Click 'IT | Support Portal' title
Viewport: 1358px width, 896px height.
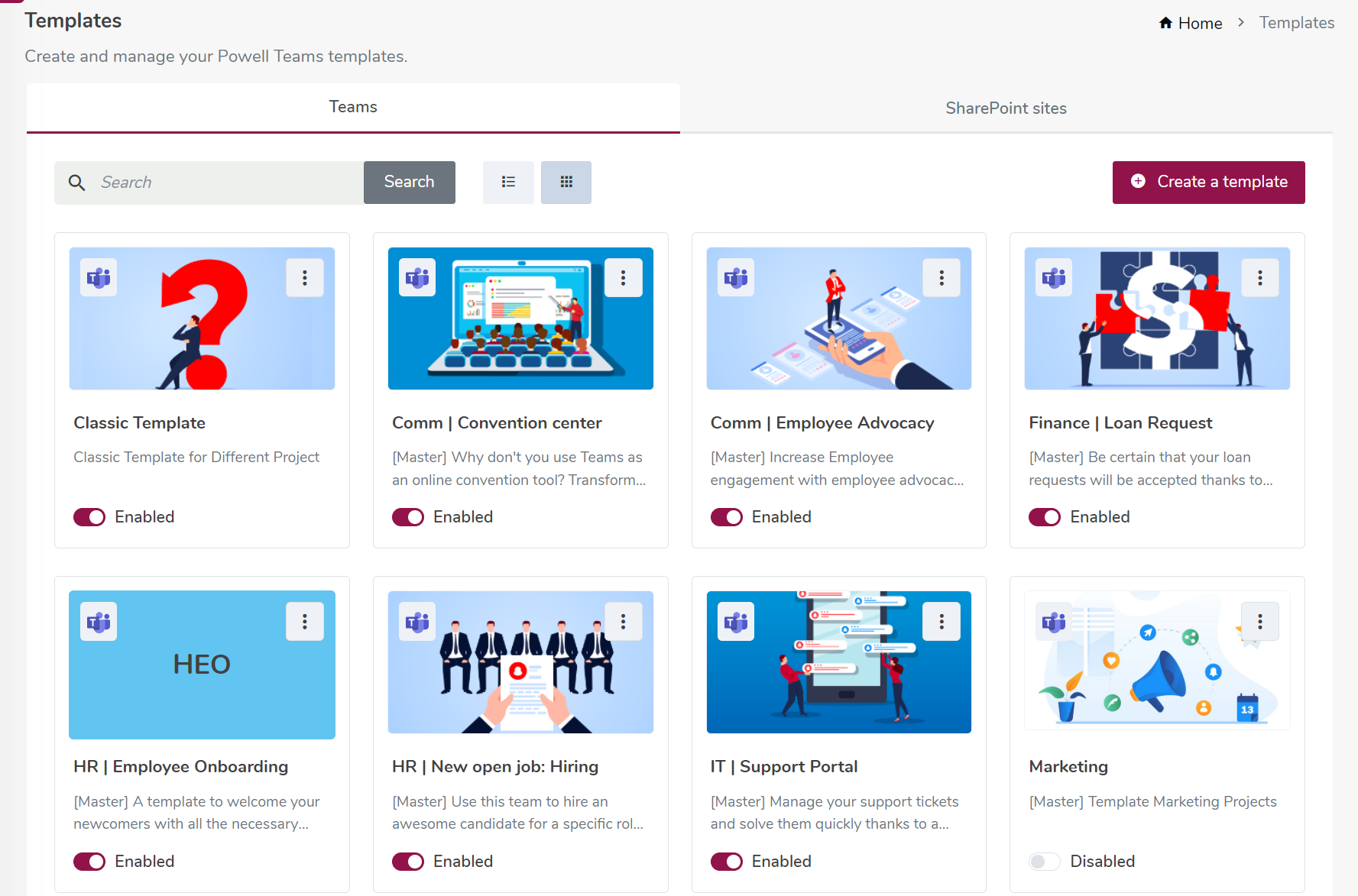pos(784,767)
